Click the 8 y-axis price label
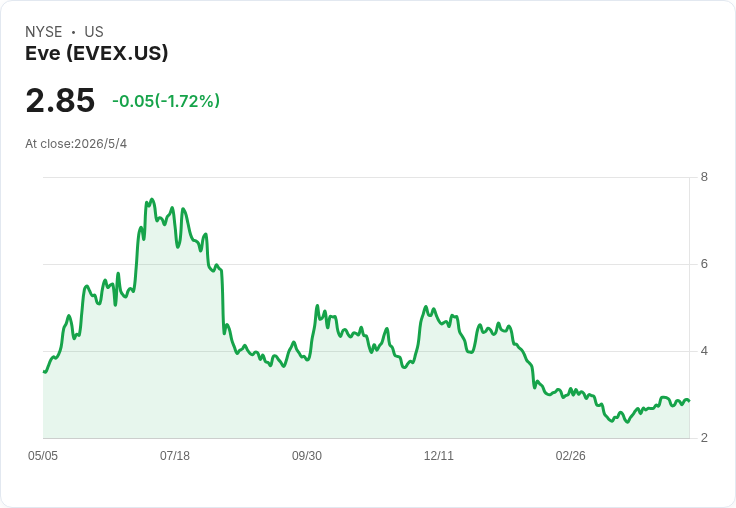 pyautogui.click(x=704, y=177)
